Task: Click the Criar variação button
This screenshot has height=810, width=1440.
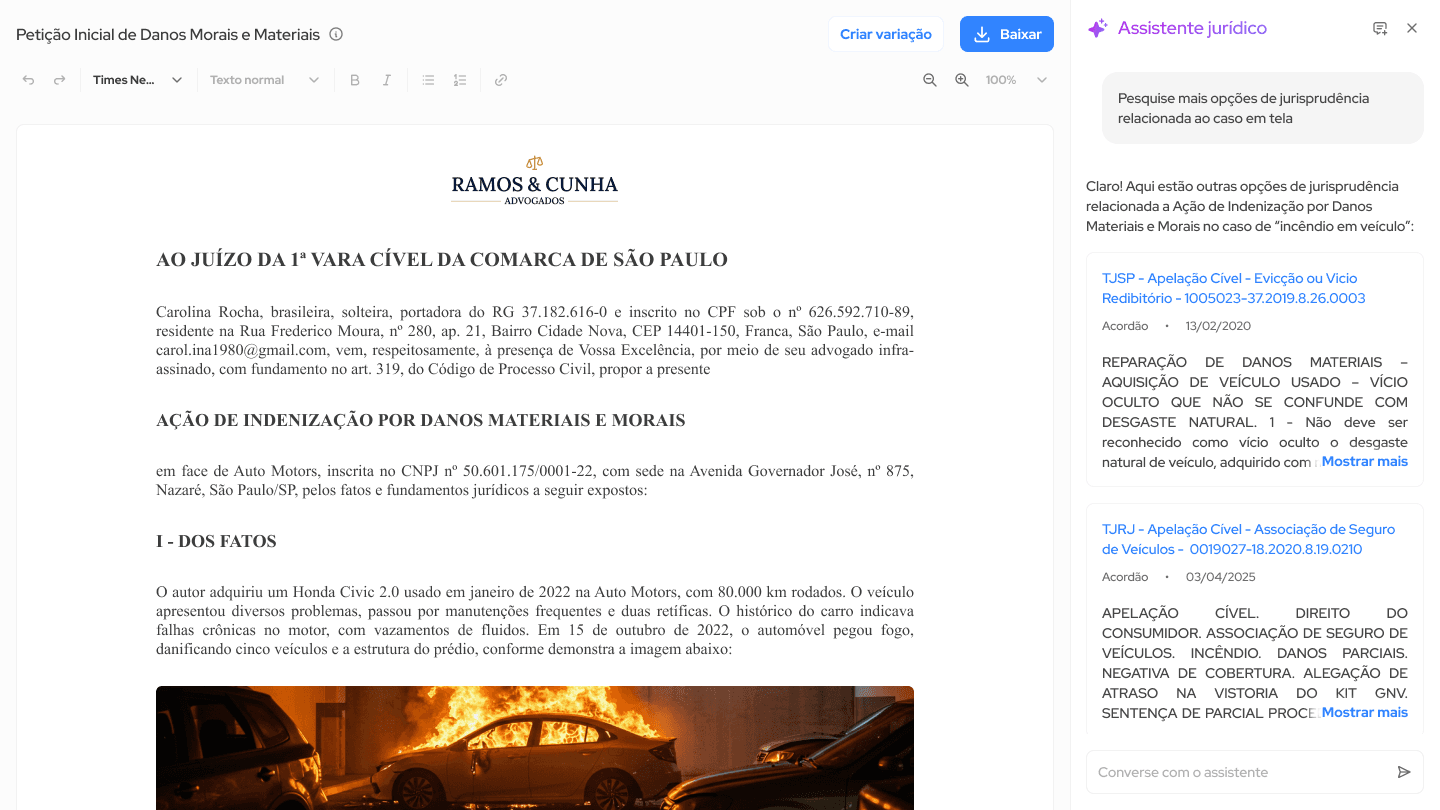Action: coord(885,34)
